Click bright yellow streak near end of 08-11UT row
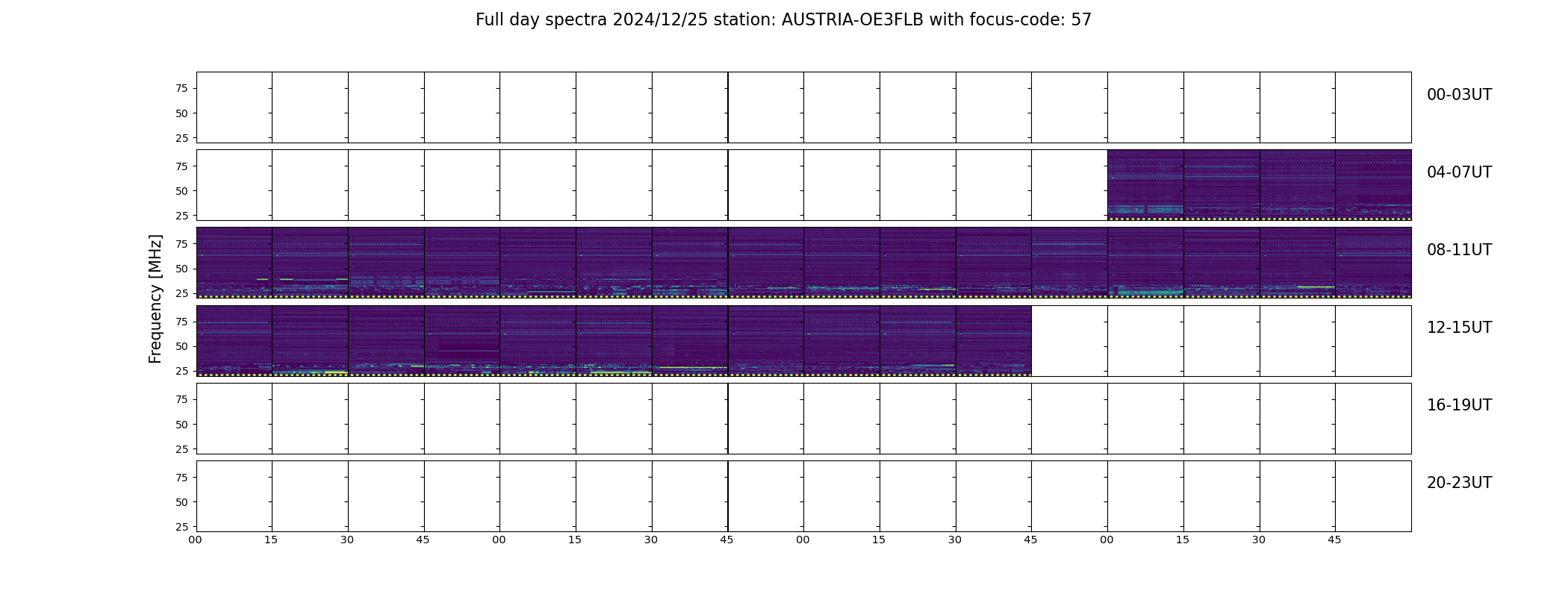Image resolution: width=1568 pixels, height=597 pixels. click(x=1316, y=287)
